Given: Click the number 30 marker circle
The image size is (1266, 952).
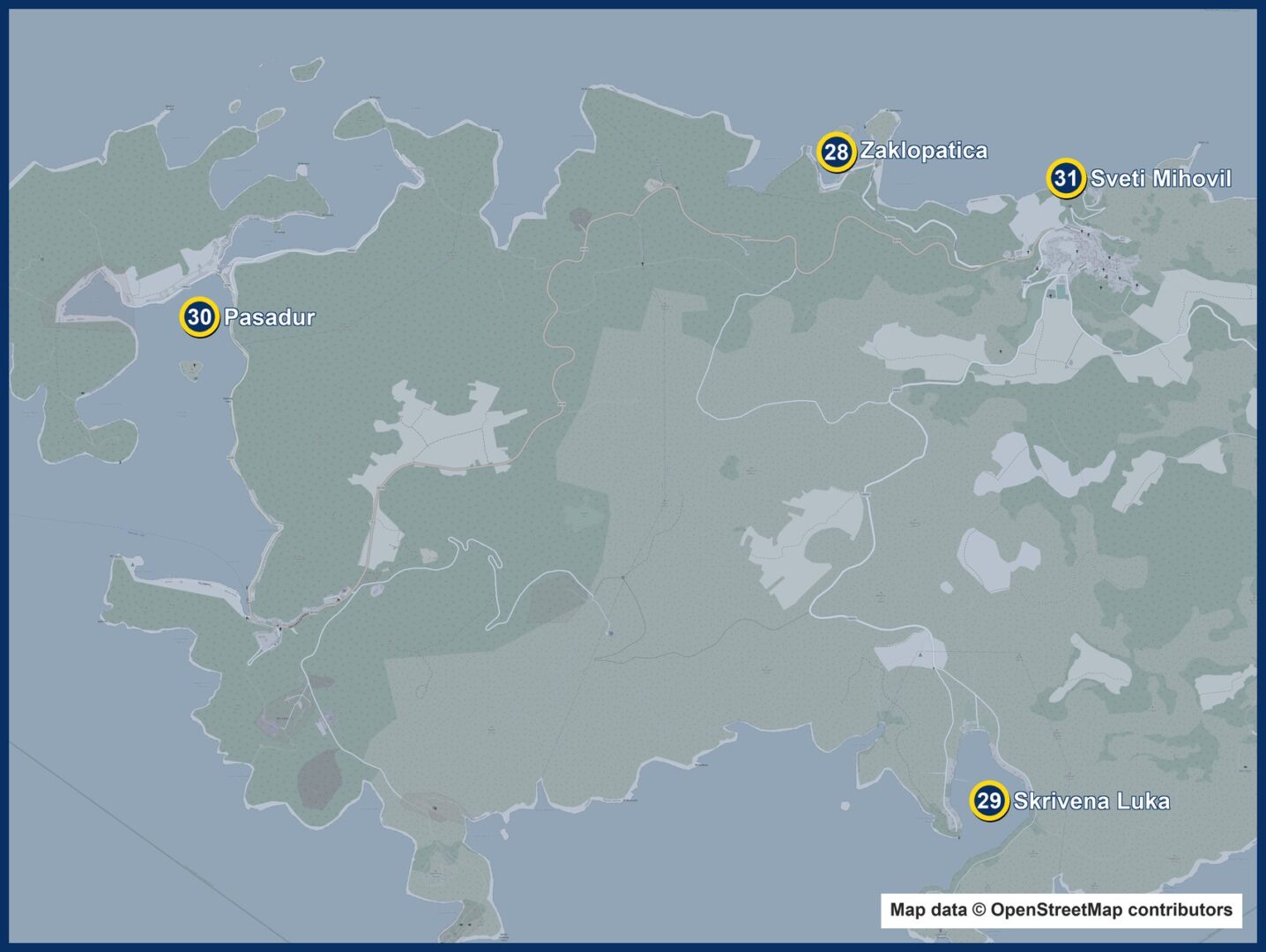Looking at the screenshot, I should [x=199, y=316].
